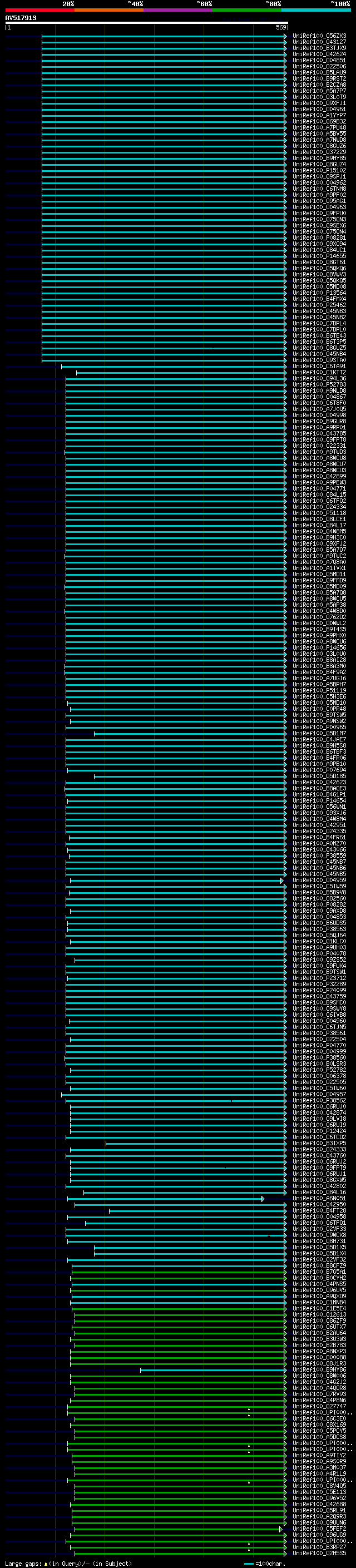The width and height of the screenshot is (356, 1568).
Task: Click hit label UniRef100_A9PF02
Action: click(319, 195)
